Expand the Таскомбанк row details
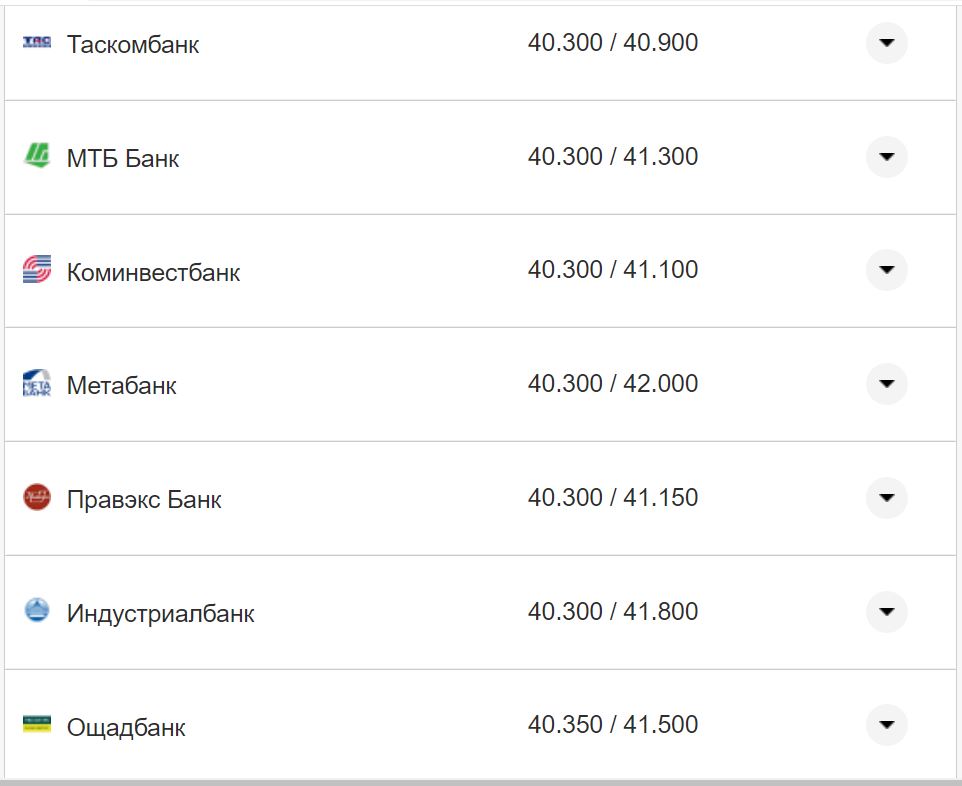 (x=886, y=43)
